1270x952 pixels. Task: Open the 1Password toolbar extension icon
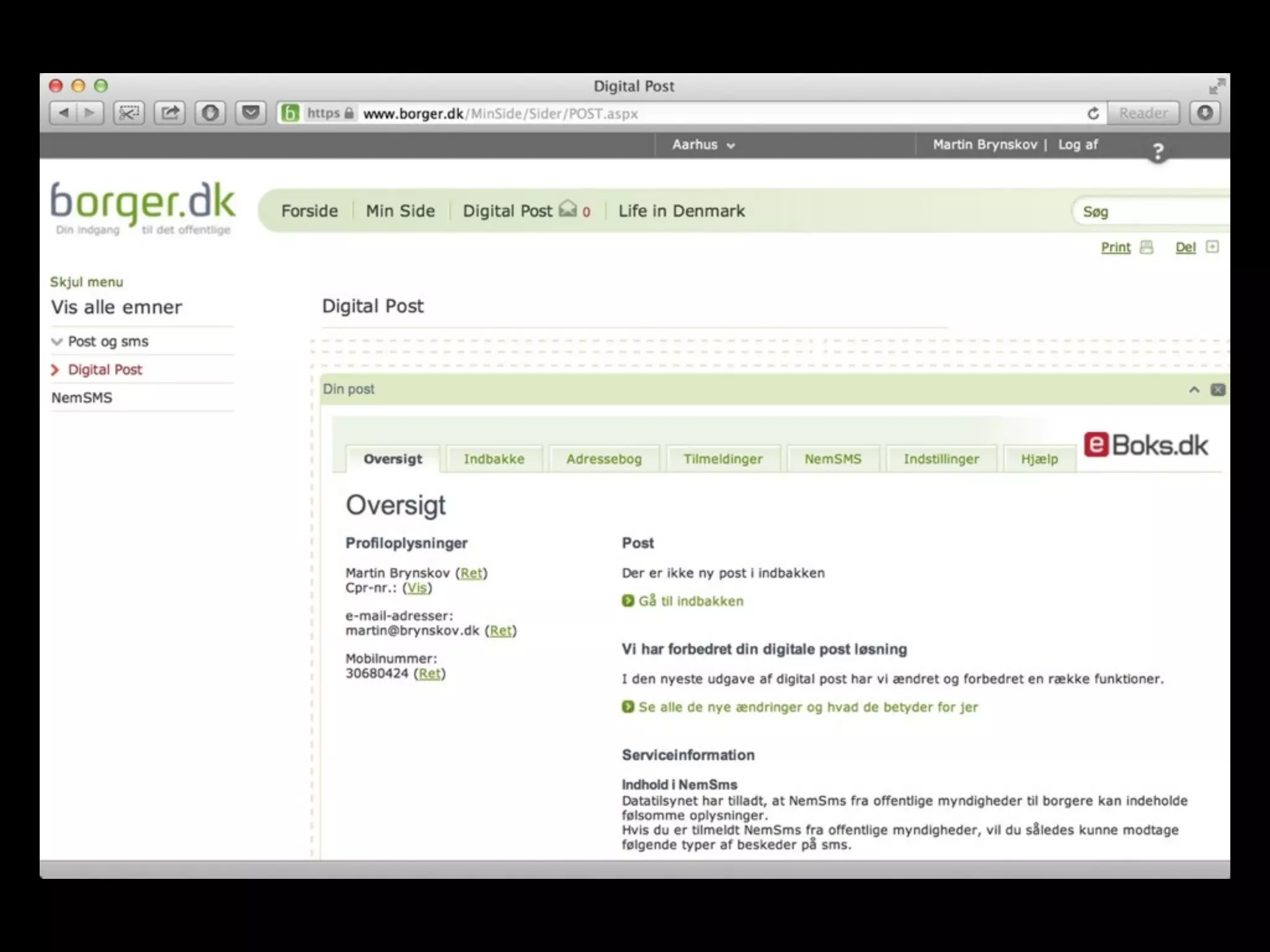click(210, 113)
